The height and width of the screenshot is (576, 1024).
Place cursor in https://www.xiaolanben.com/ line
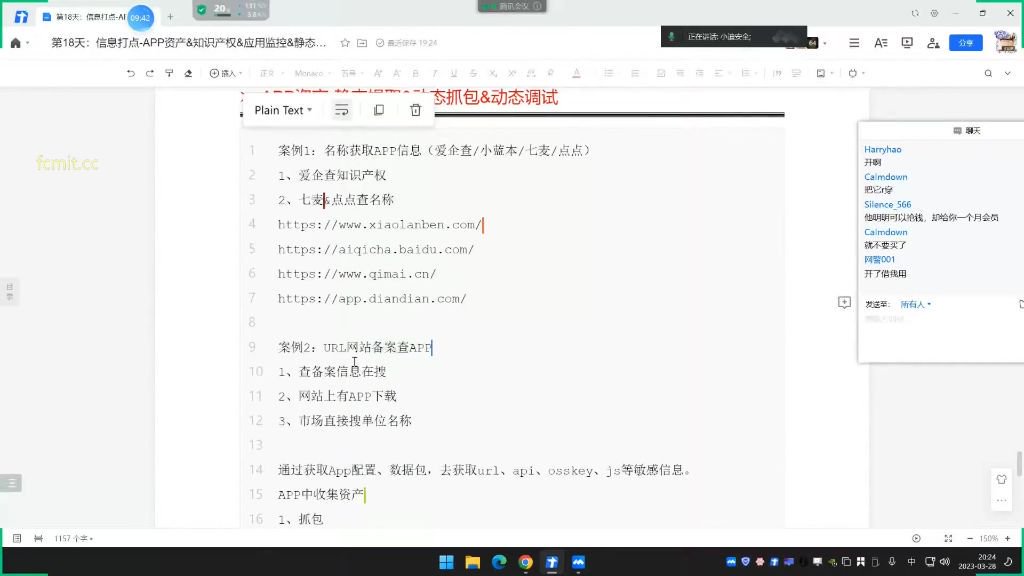[379, 225]
